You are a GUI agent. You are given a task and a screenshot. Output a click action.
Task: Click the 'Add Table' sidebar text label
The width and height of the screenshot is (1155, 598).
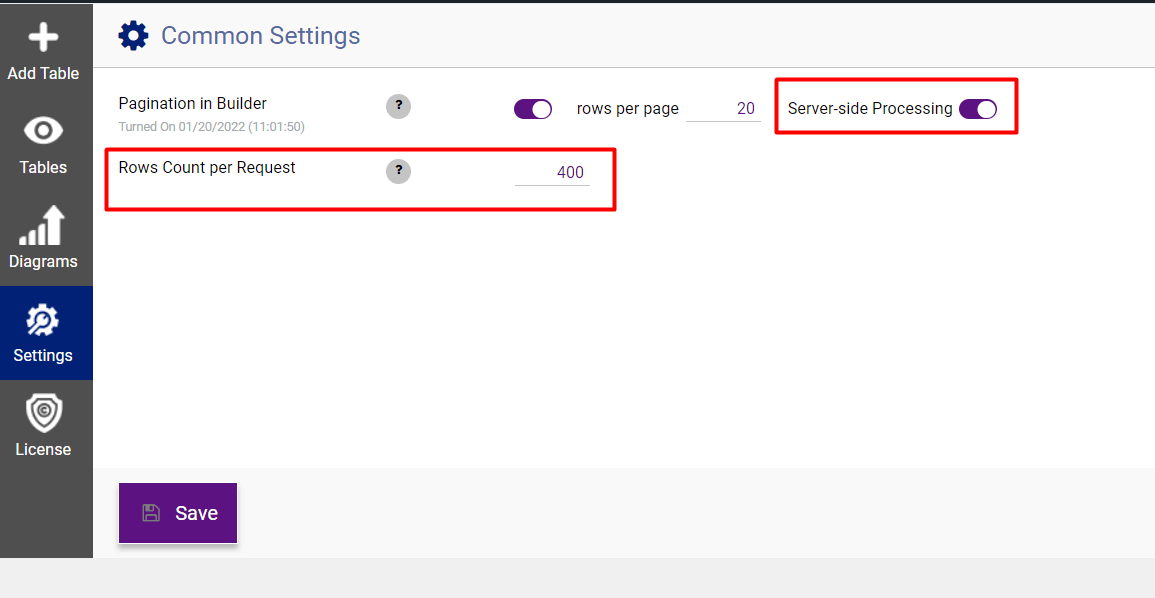coord(43,73)
